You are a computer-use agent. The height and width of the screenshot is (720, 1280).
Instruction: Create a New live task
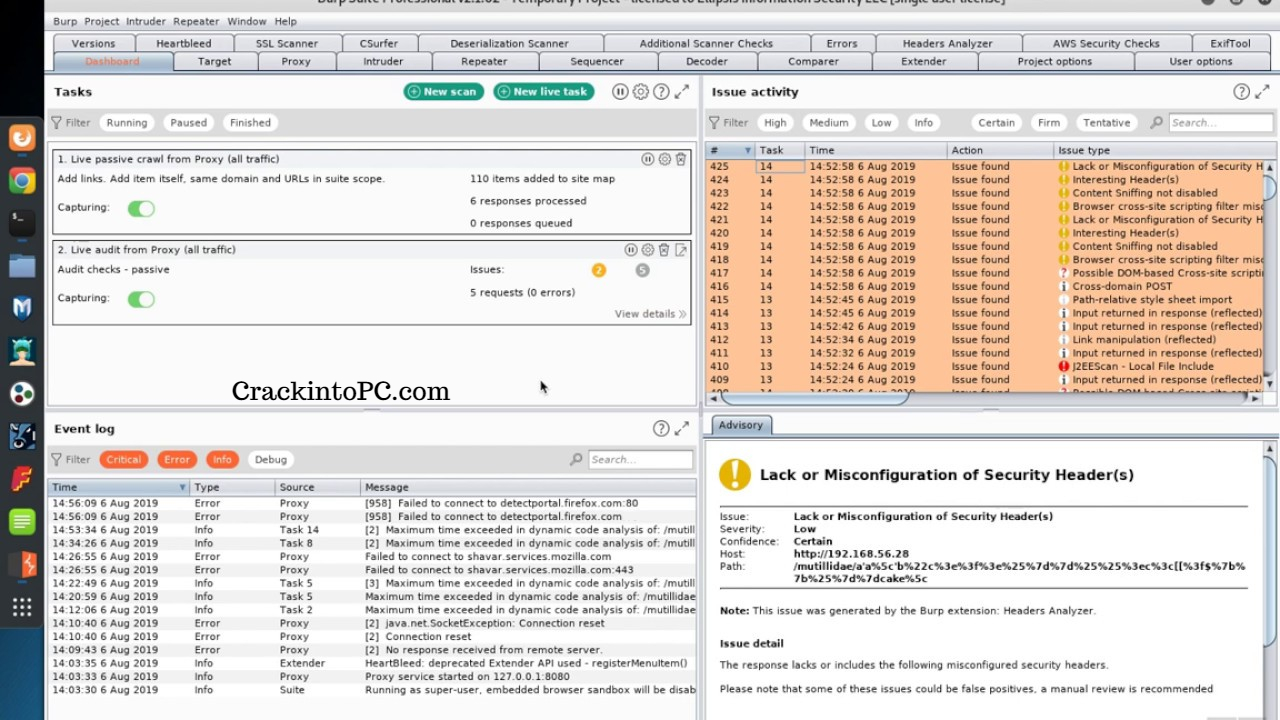[x=544, y=92]
